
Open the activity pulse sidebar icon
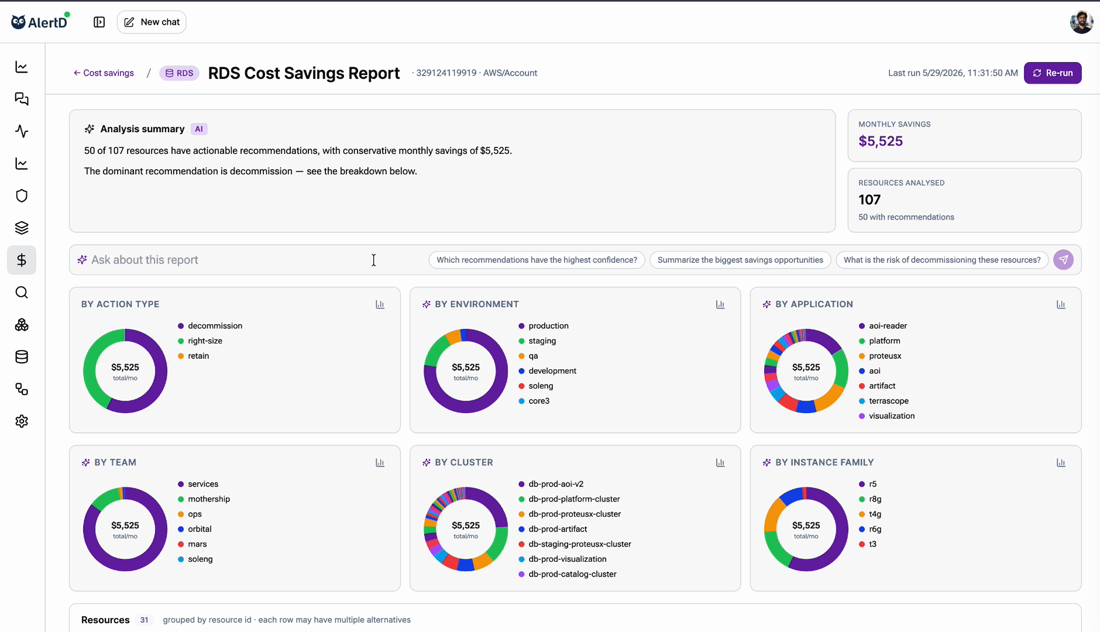click(22, 131)
